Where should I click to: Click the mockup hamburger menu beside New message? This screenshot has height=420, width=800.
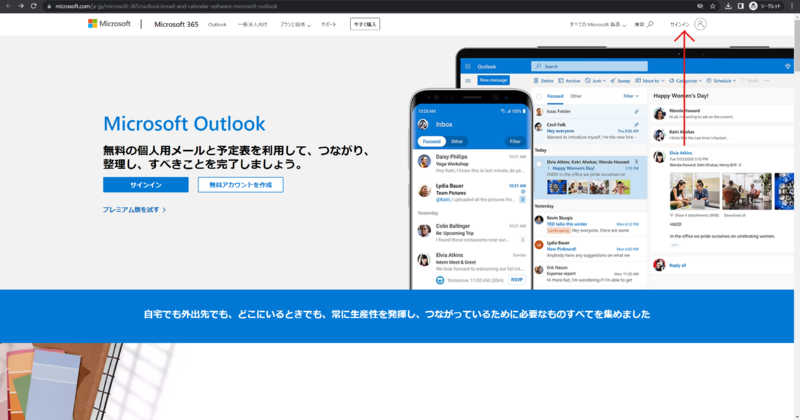click(x=468, y=81)
